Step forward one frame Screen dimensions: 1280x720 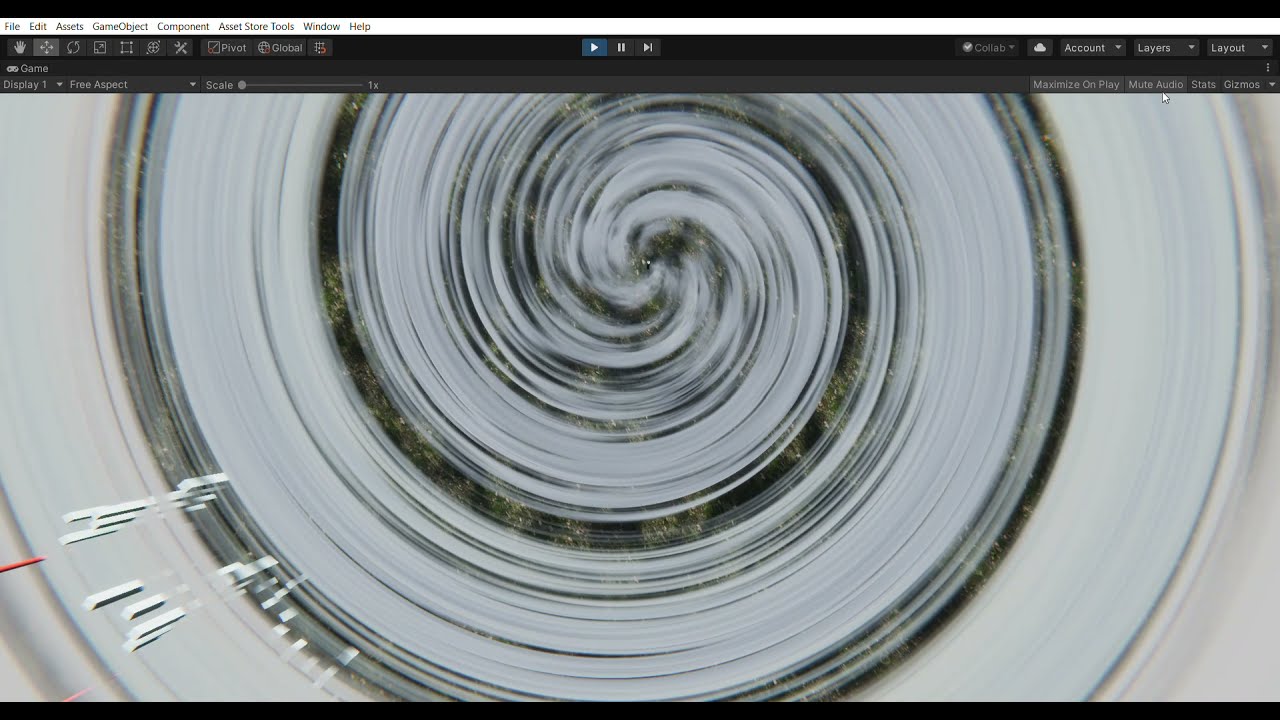point(648,47)
